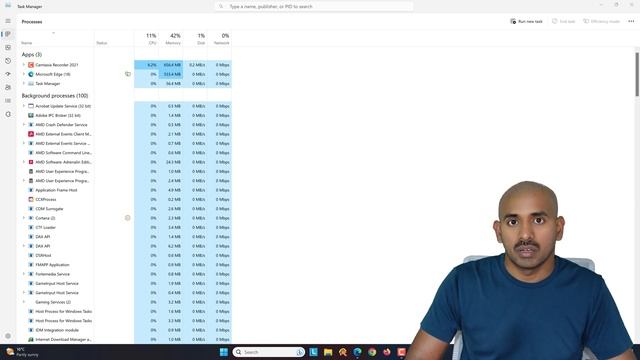This screenshot has width=640, height=360.
Task: Open File Explorer from the taskbar
Action: [328, 352]
